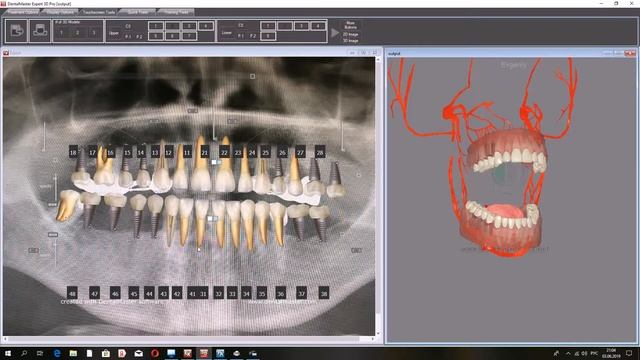640x360 pixels.
Task: Select tooth number 26 label
Action: (x=282, y=153)
